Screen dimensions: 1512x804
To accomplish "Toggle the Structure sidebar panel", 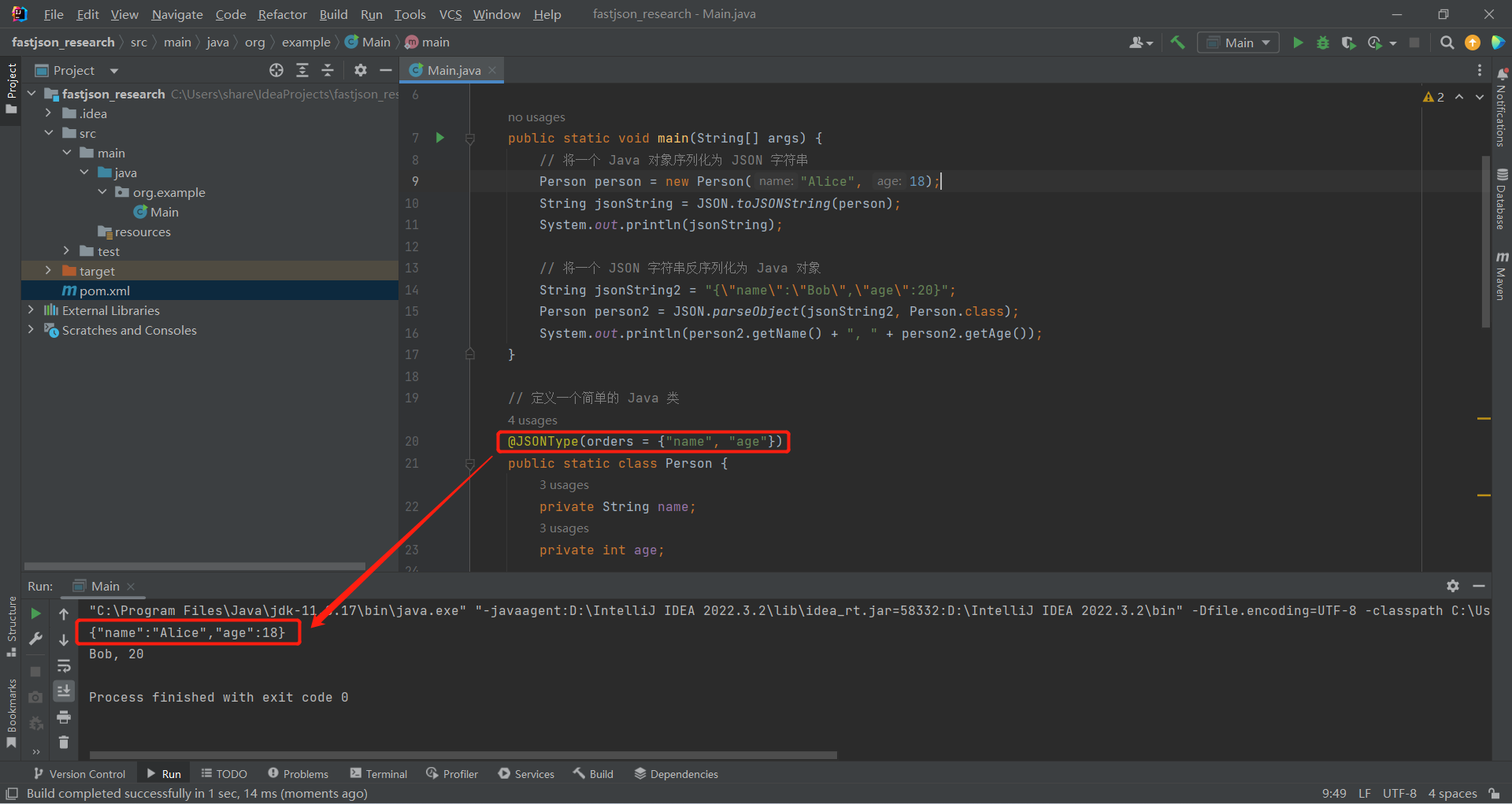I will [x=11, y=627].
